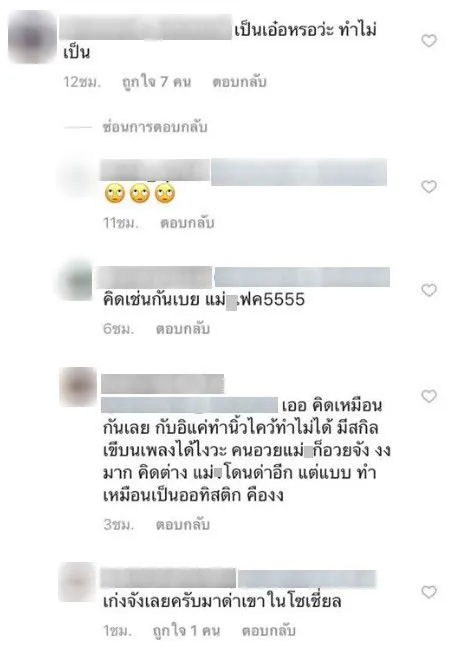The height and width of the screenshot is (654, 463).
Task: View likes on ถูกใจ 1 คน
Action: (186, 631)
